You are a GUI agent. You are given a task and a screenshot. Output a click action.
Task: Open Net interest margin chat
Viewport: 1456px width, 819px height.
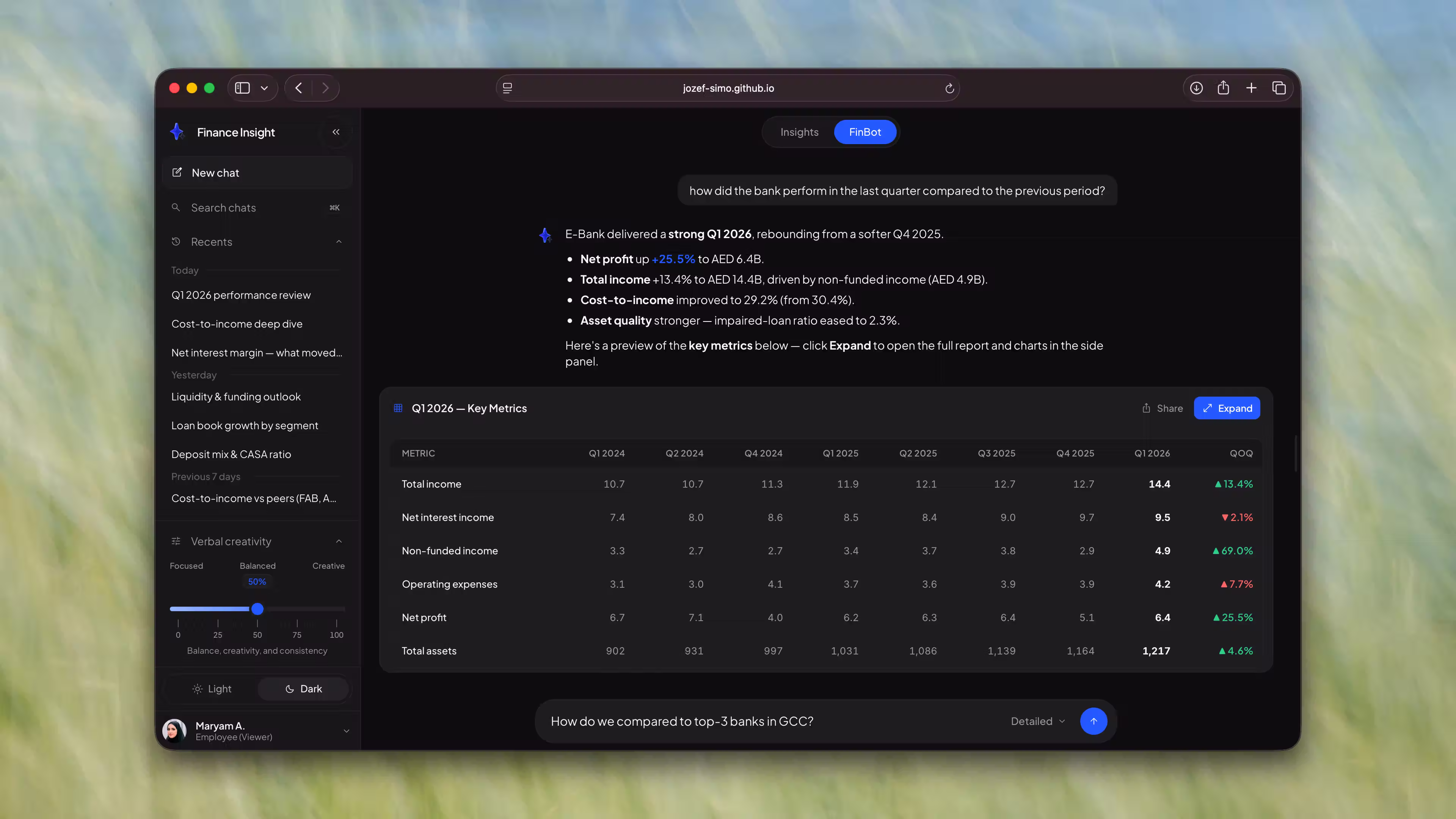[x=257, y=352]
